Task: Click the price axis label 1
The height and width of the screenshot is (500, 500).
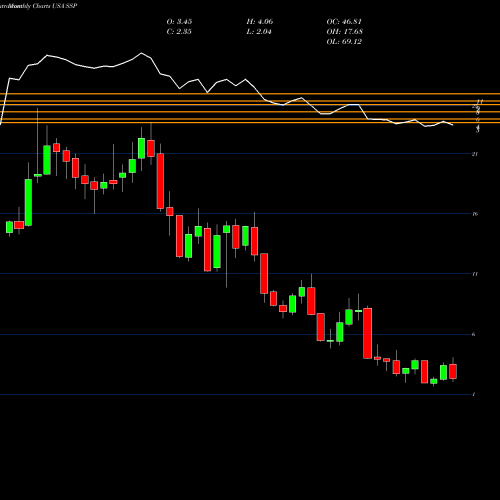Action: [x=474, y=395]
